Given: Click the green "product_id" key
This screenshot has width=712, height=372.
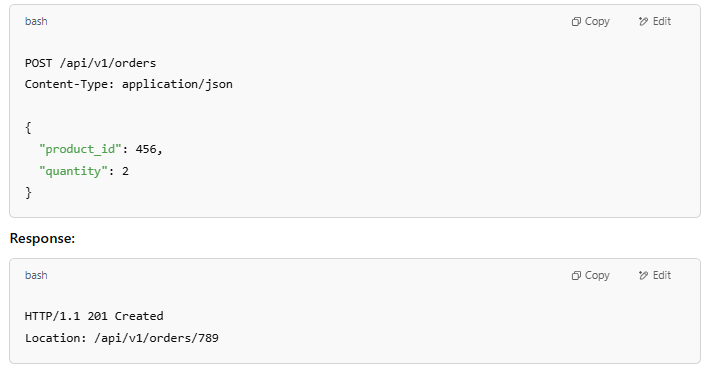Looking at the screenshot, I should pyautogui.click(x=80, y=149).
